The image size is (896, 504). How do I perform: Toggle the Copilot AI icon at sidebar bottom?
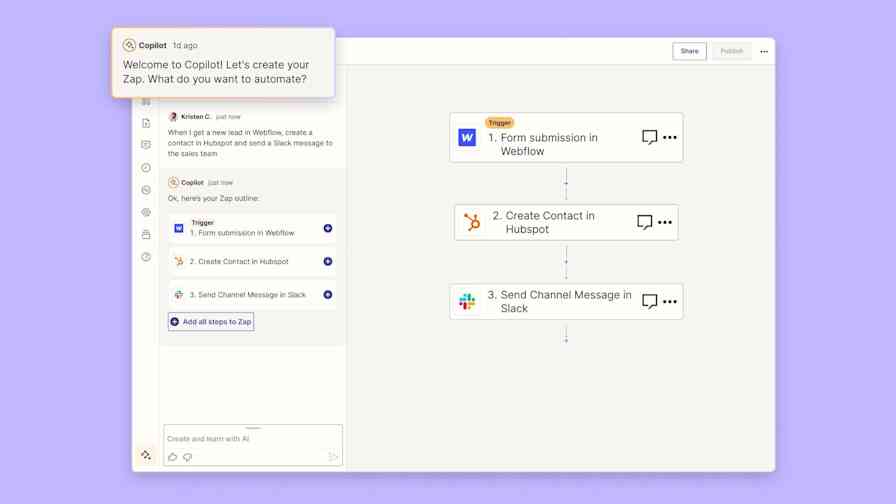tap(146, 455)
